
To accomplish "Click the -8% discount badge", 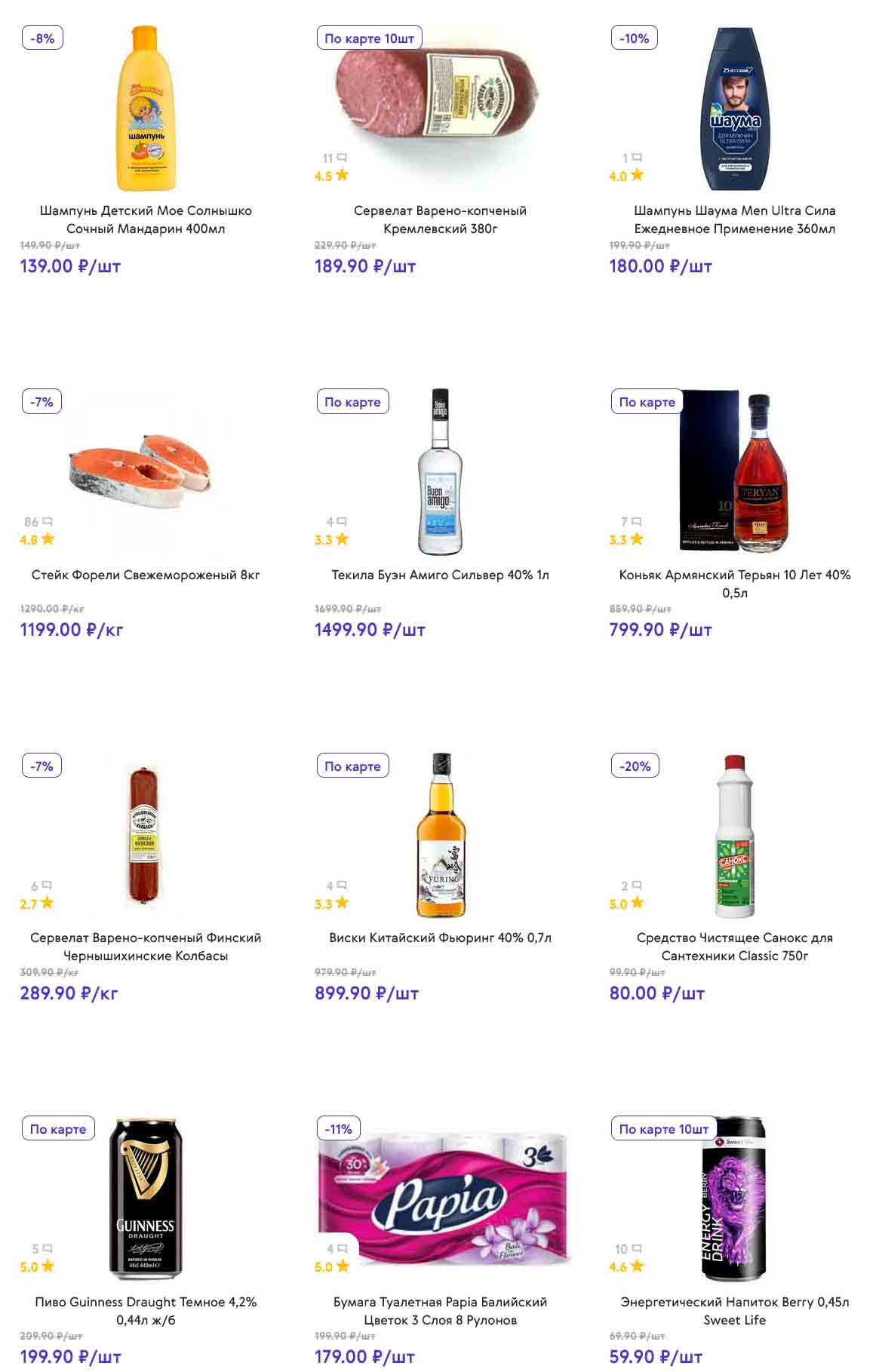I will coord(42,38).
